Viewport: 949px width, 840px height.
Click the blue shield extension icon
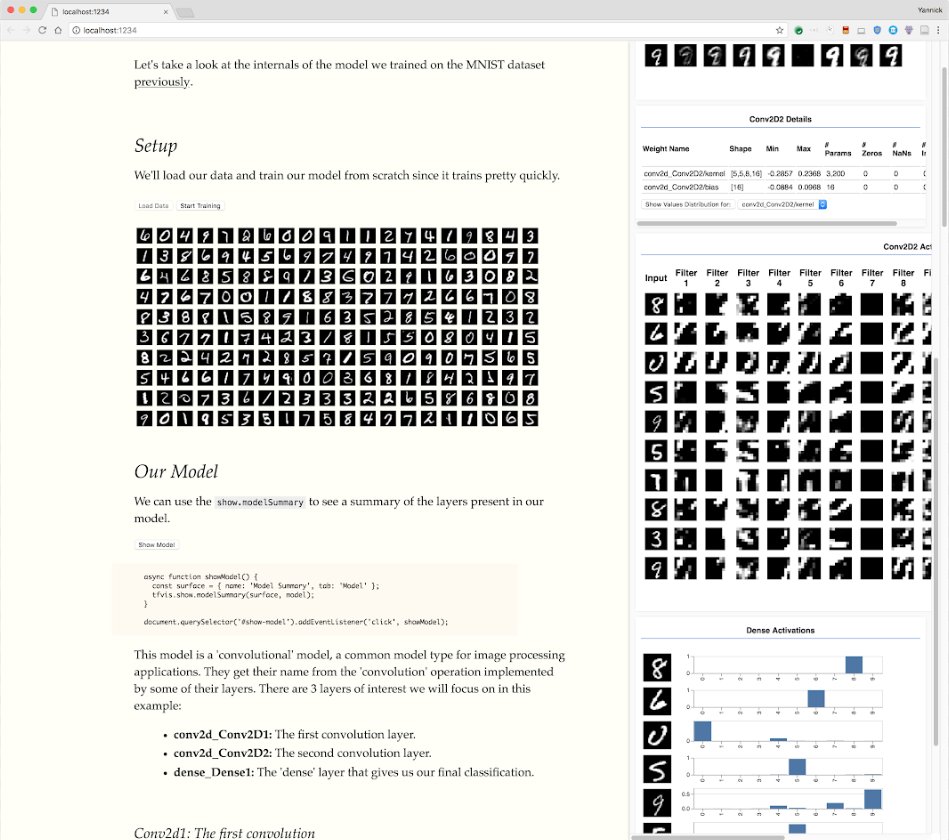click(x=877, y=30)
